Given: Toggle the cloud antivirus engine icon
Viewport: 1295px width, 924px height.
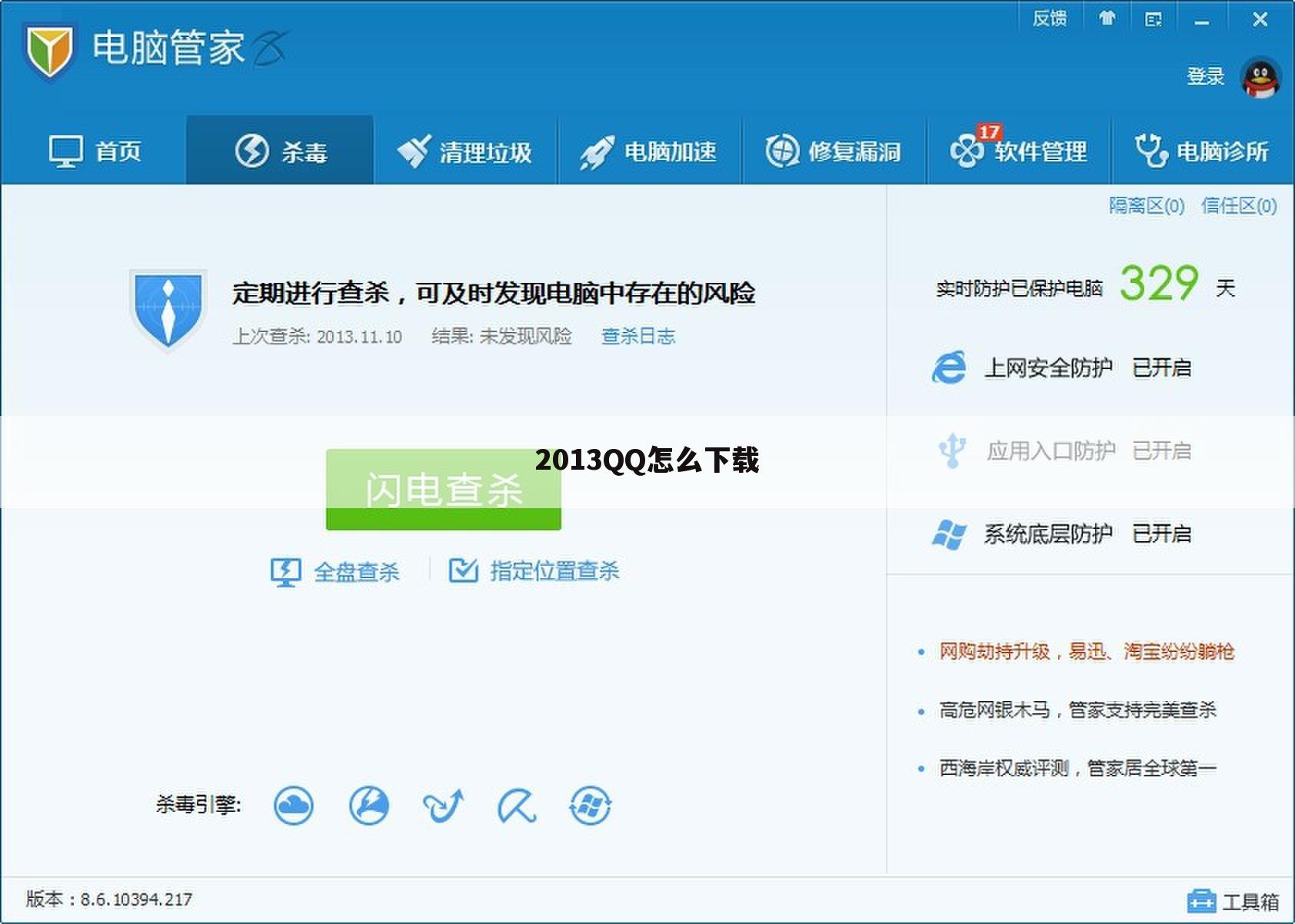Looking at the screenshot, I should click(294, 806).
